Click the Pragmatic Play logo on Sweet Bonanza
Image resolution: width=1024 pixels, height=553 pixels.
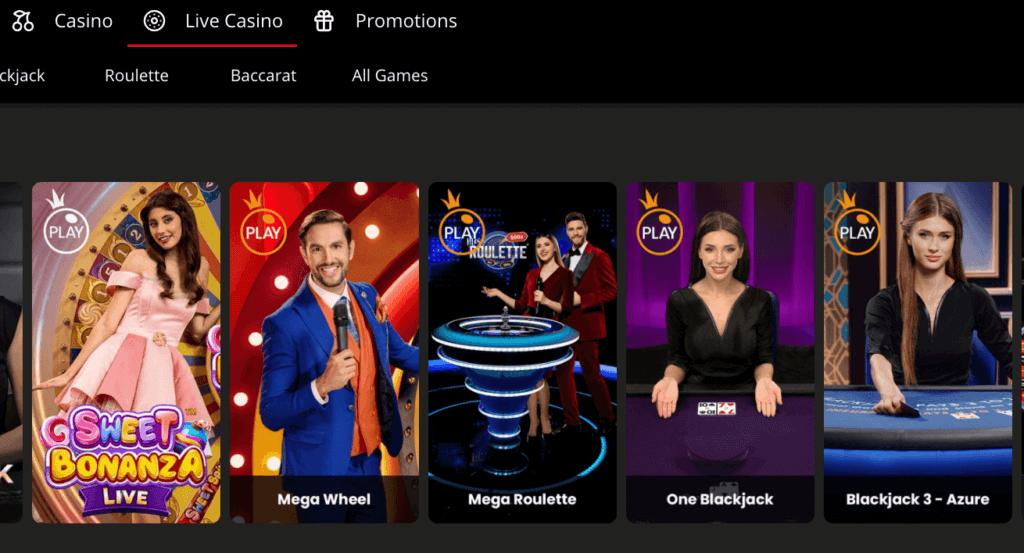click(x=65, y=223)
